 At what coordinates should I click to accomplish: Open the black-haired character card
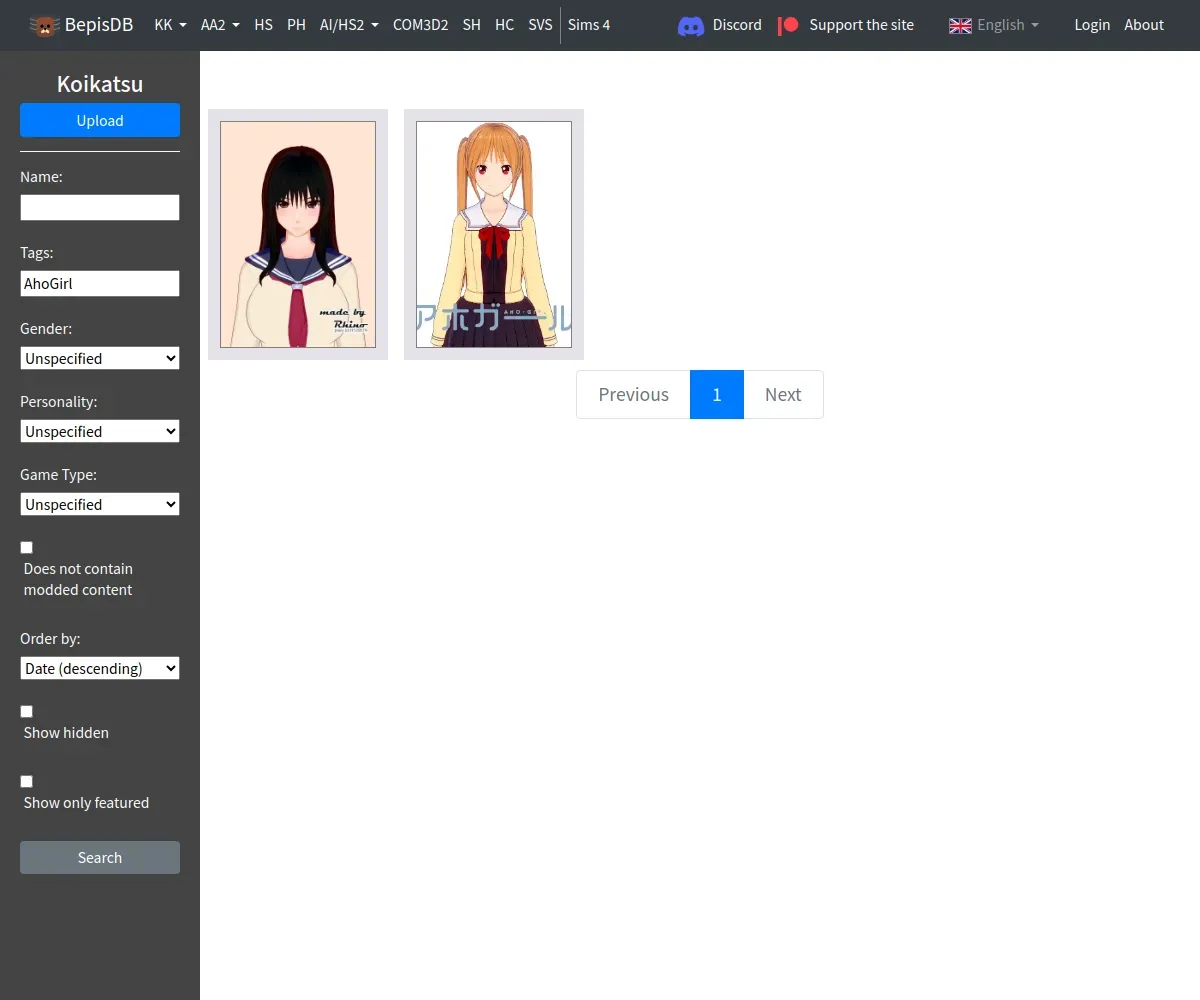tap(298, 234)
